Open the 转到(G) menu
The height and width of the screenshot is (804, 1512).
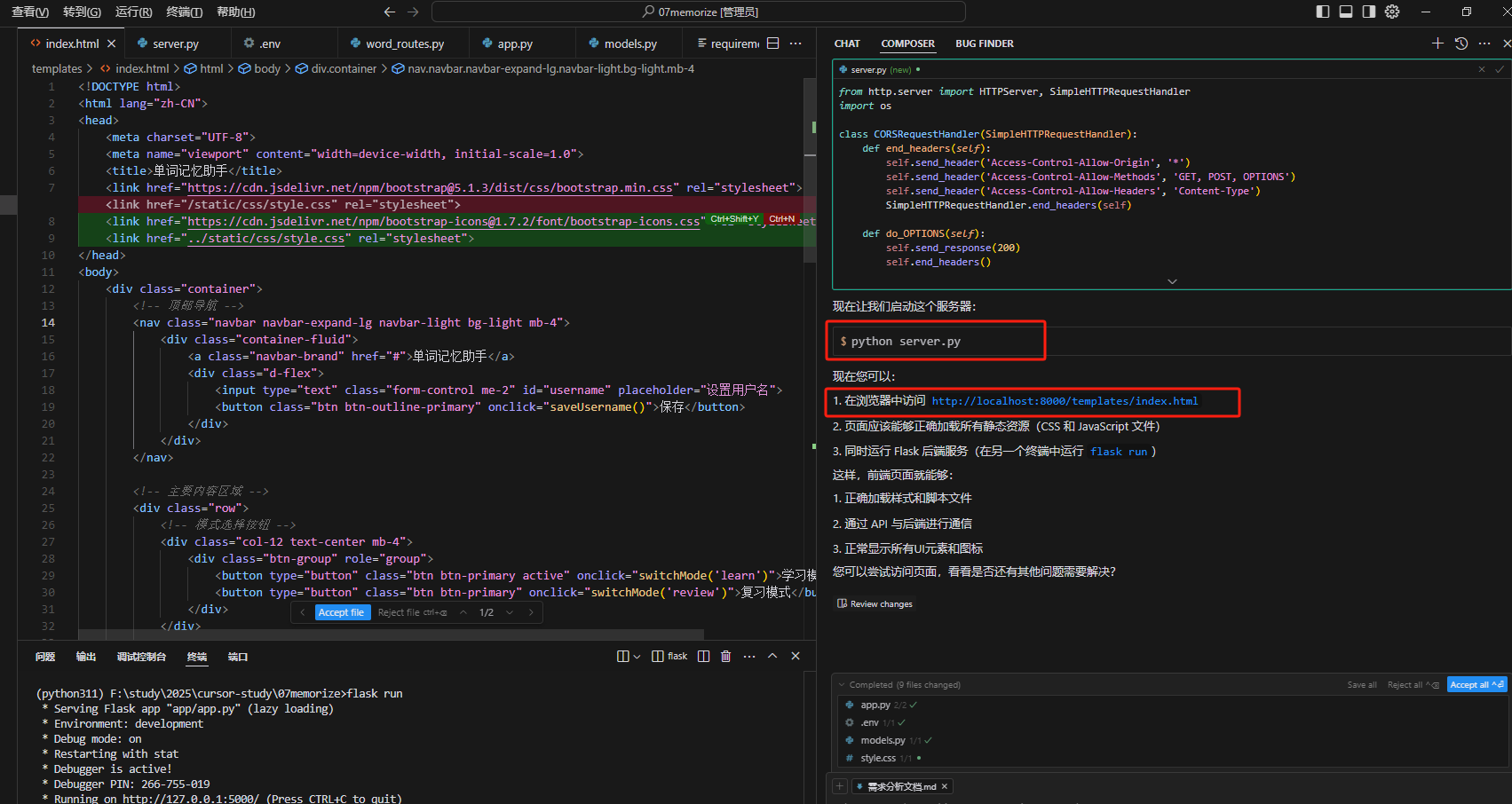(x=82, y=12)
